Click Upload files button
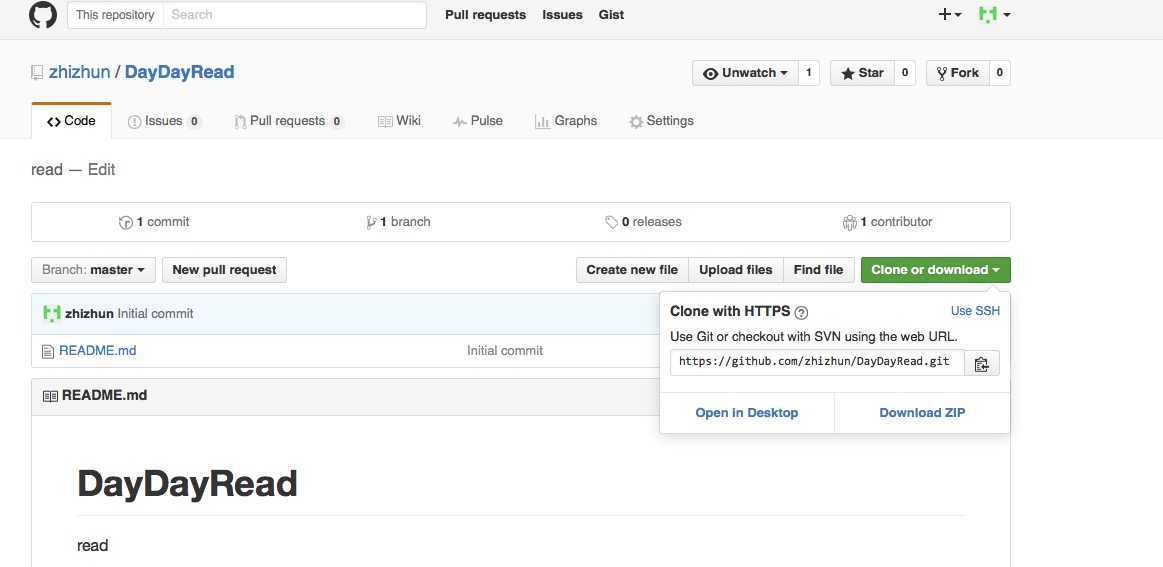Image resolution: width=1163 pixels, height=567 pixels. click(x=736, y=270)
